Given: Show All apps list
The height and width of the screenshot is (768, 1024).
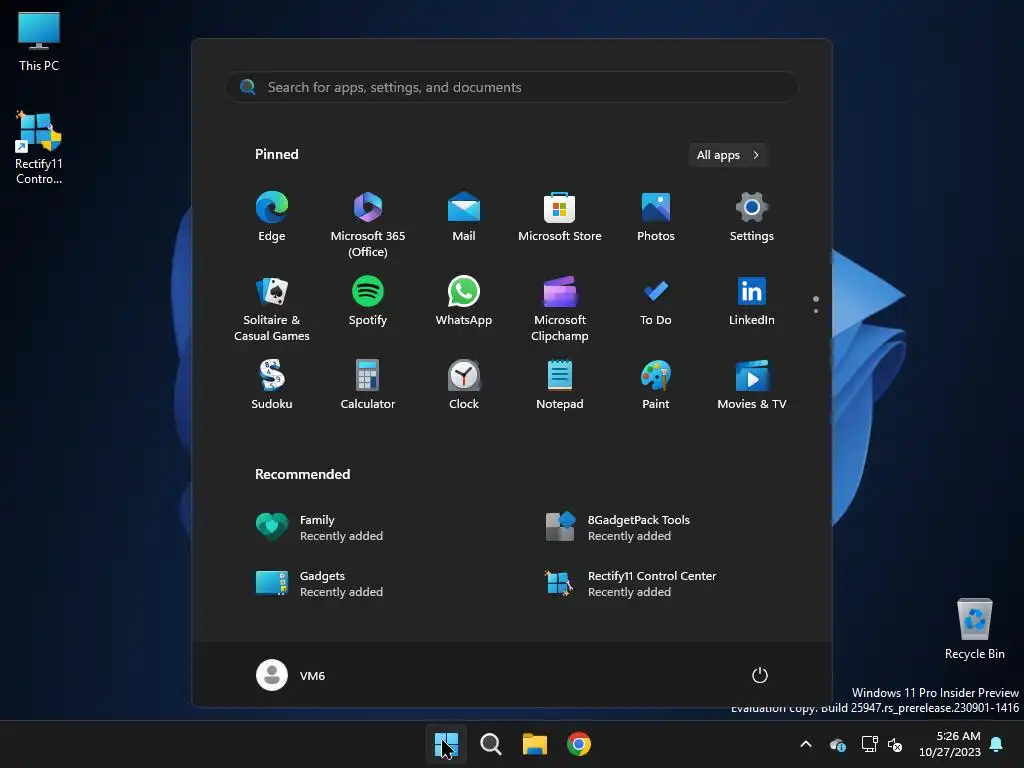Looking at the screenshot, I should (728, 155).
